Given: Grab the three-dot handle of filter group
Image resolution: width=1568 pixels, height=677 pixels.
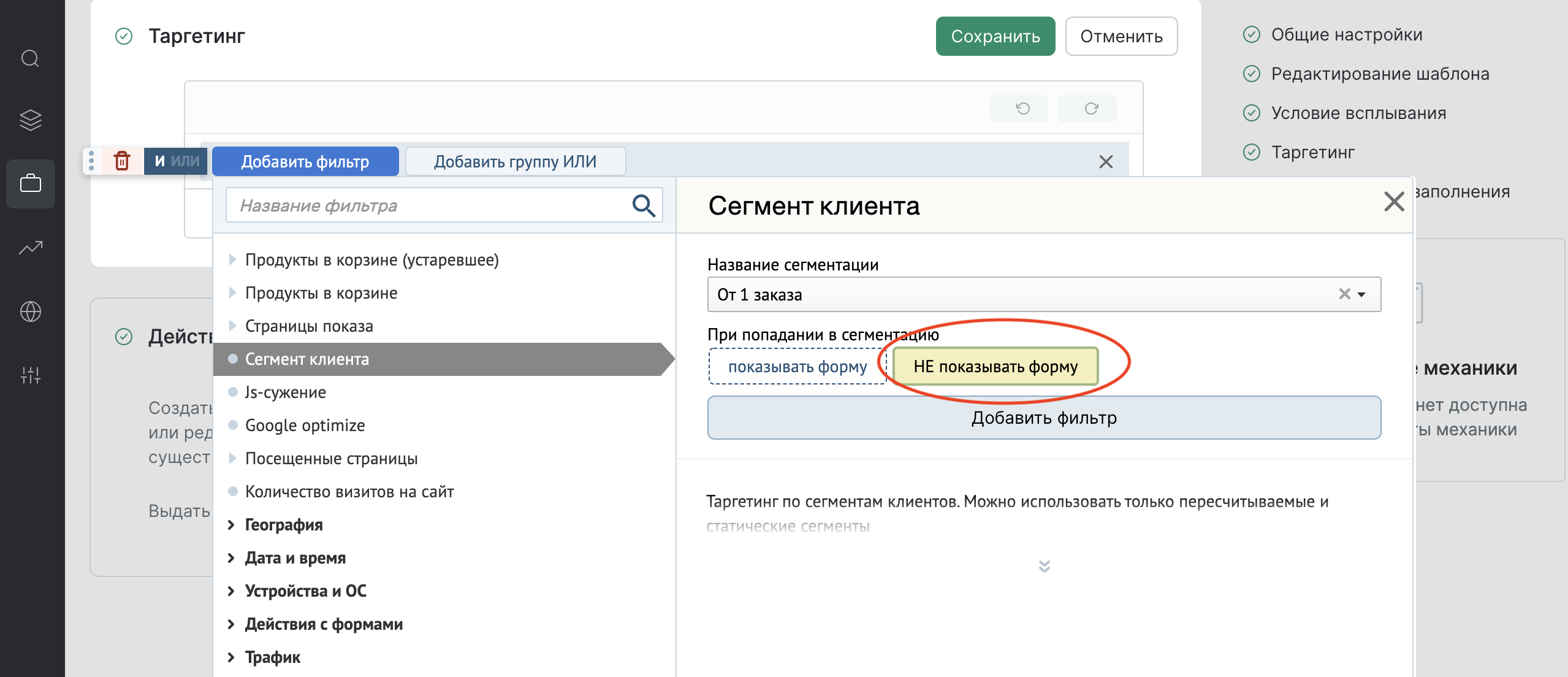Looking at the screenshot, I should coord(91,161).
